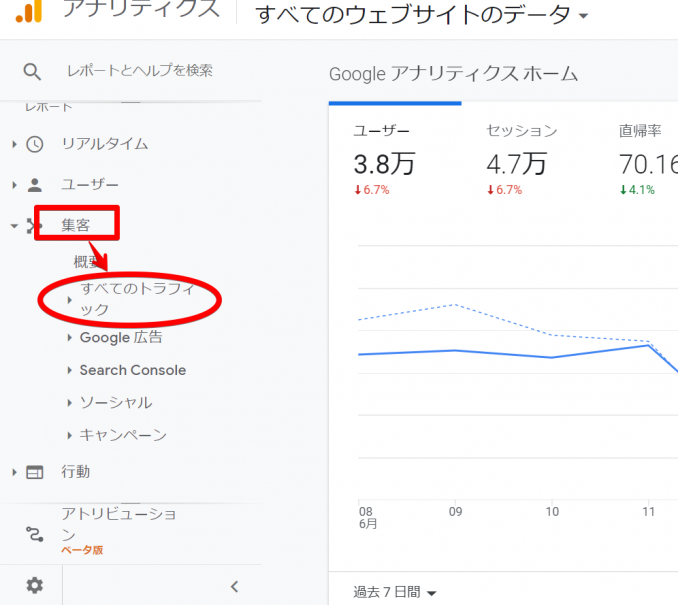Open the キャンペーン menu item

click(122, 435)
